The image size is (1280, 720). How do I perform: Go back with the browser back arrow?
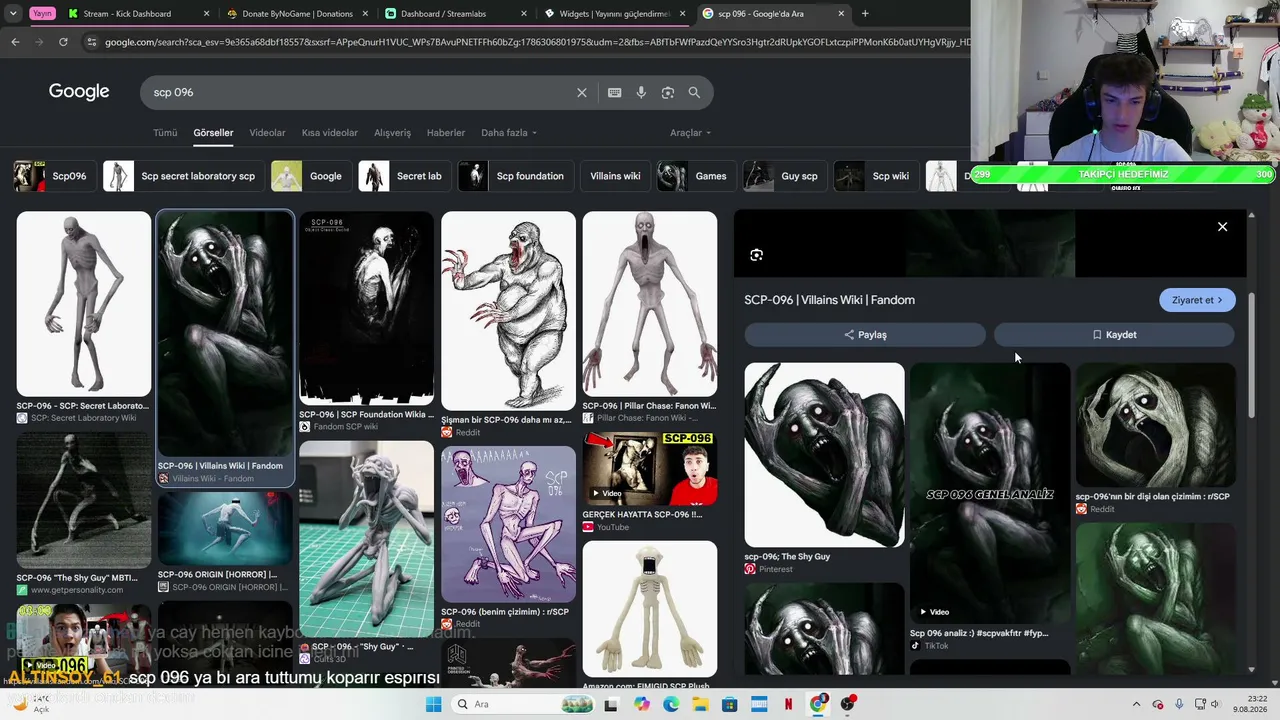(x=15, y=42)
